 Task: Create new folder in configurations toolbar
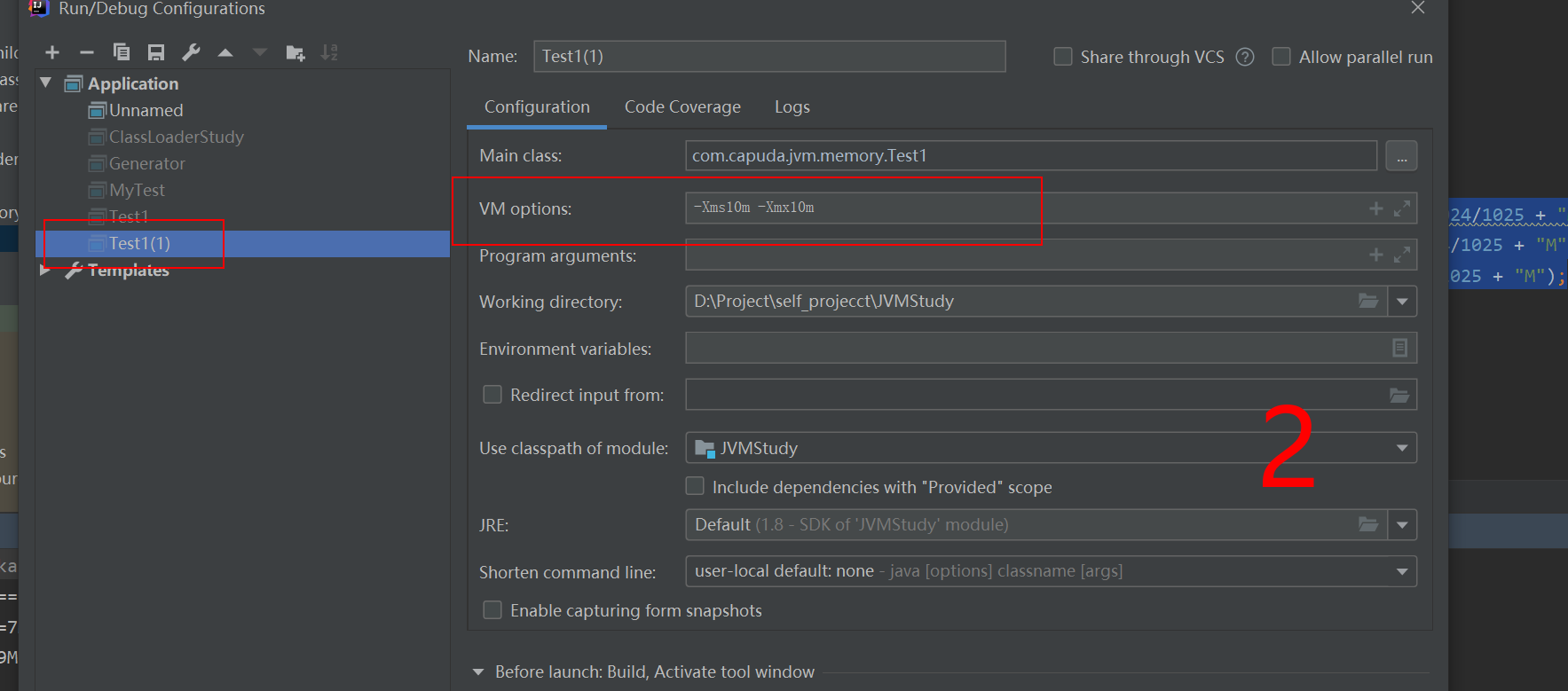[x=295, y=53]
